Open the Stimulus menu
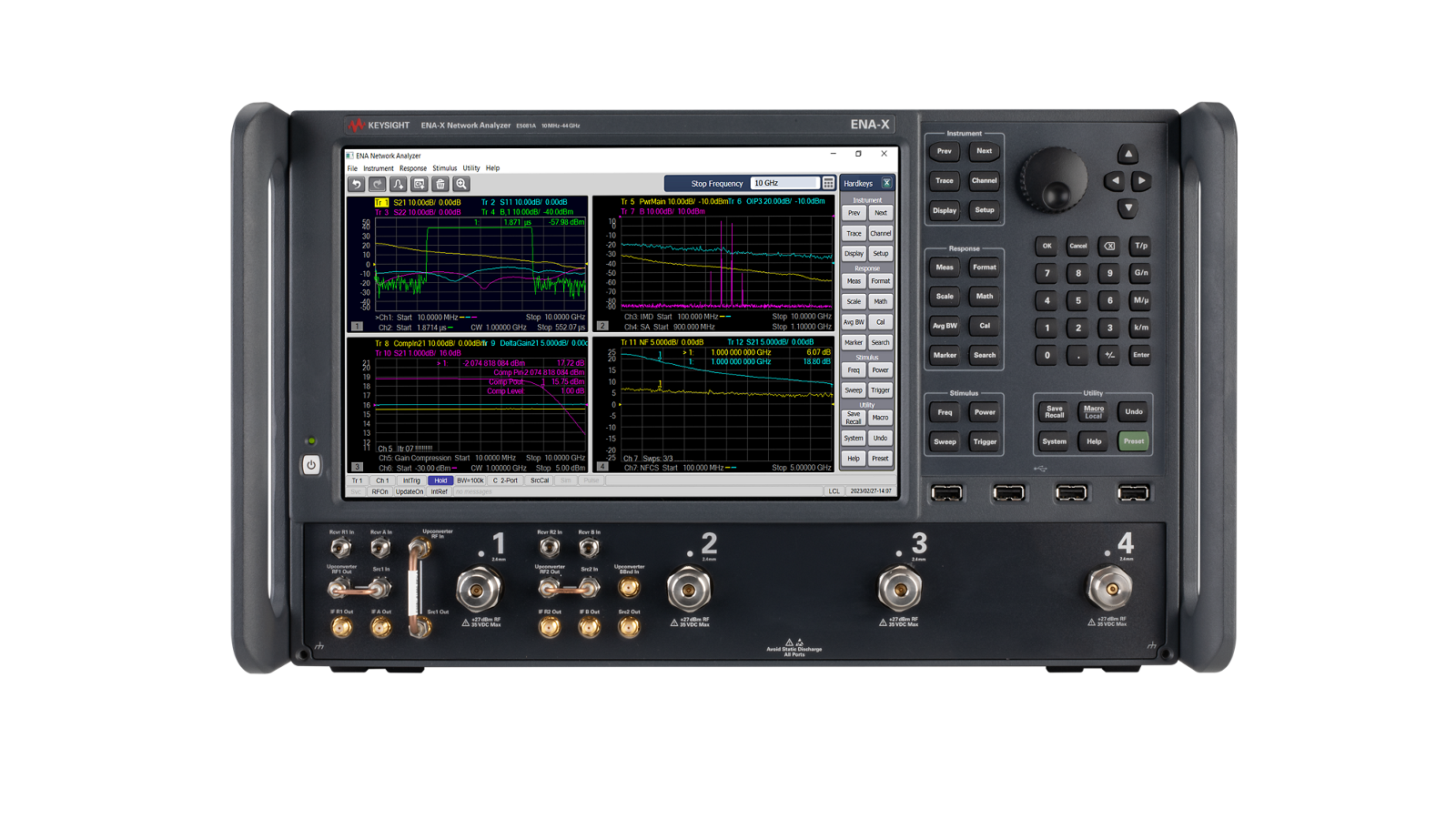 coord(444,168)
